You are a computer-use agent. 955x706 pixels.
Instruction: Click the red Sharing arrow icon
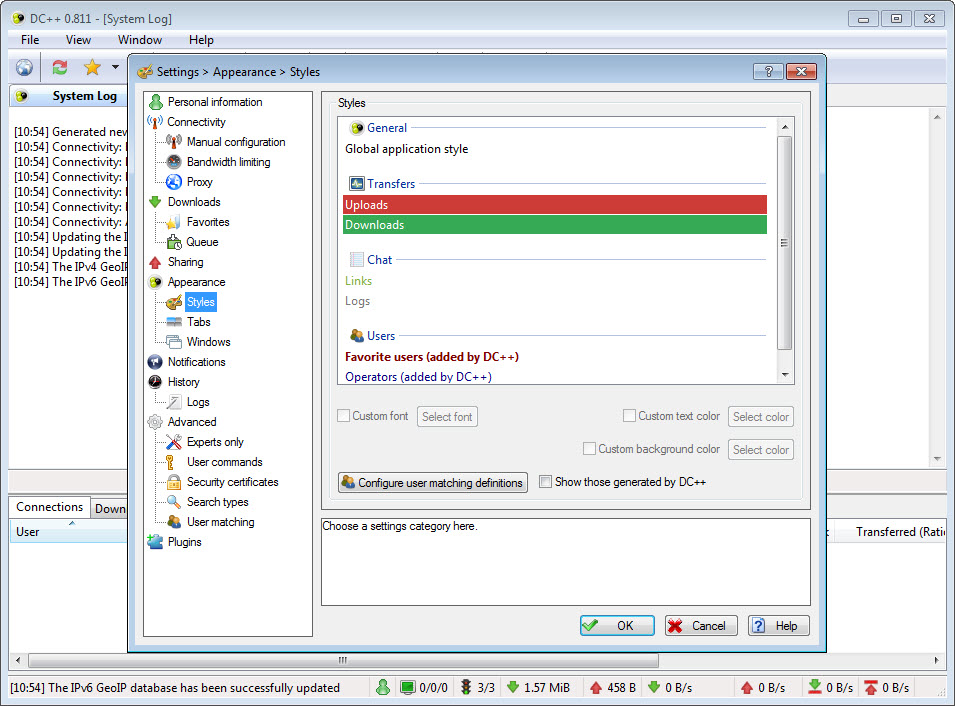point(155,262)
